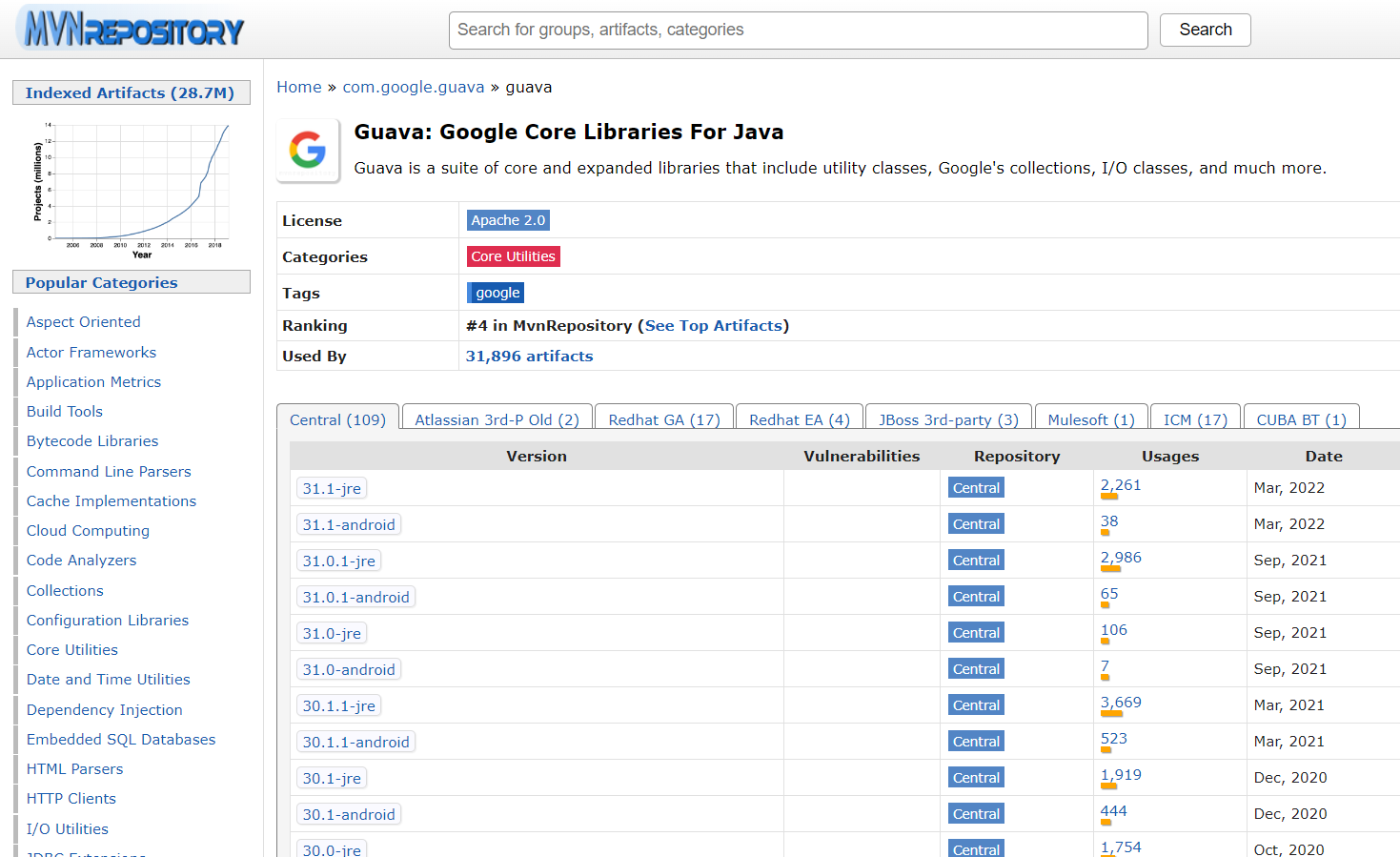The image size is (1400, 857).
Task: Open 444 usages link
Action: (x=1114, y=811)
